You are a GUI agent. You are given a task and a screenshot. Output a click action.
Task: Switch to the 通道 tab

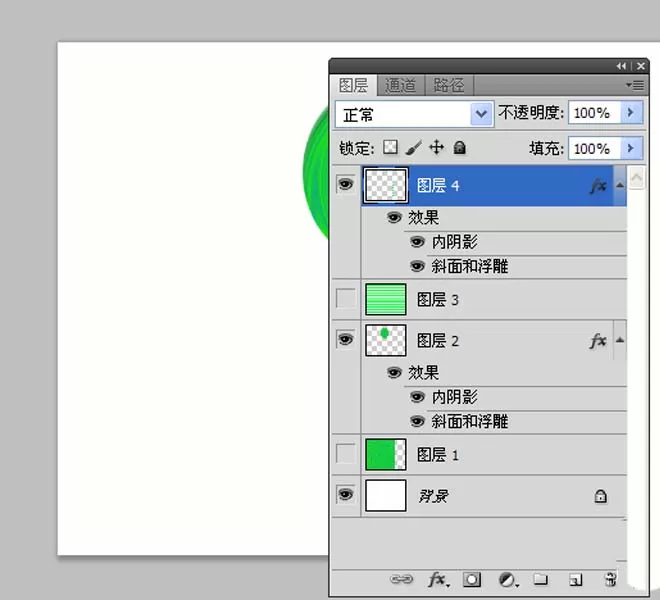point(400,86)
